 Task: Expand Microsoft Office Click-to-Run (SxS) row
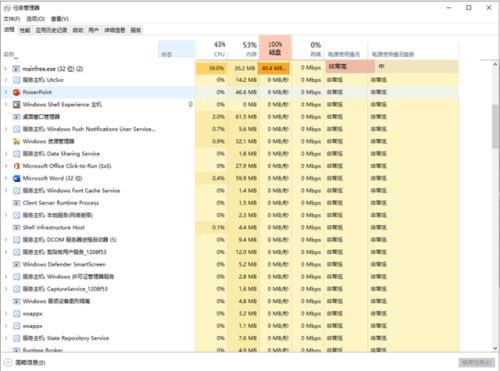pos(6,166)
